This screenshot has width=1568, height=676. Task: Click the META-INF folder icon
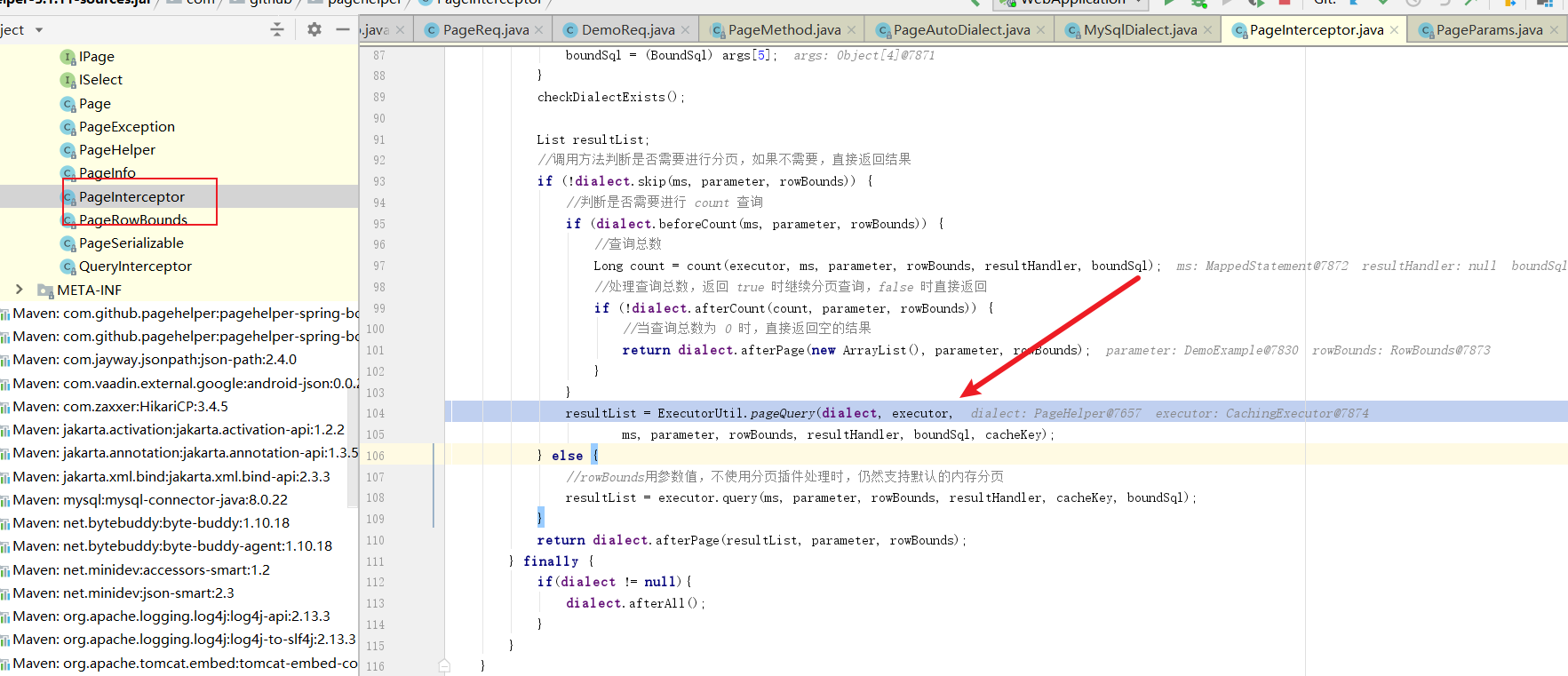[x=45, y=290]
